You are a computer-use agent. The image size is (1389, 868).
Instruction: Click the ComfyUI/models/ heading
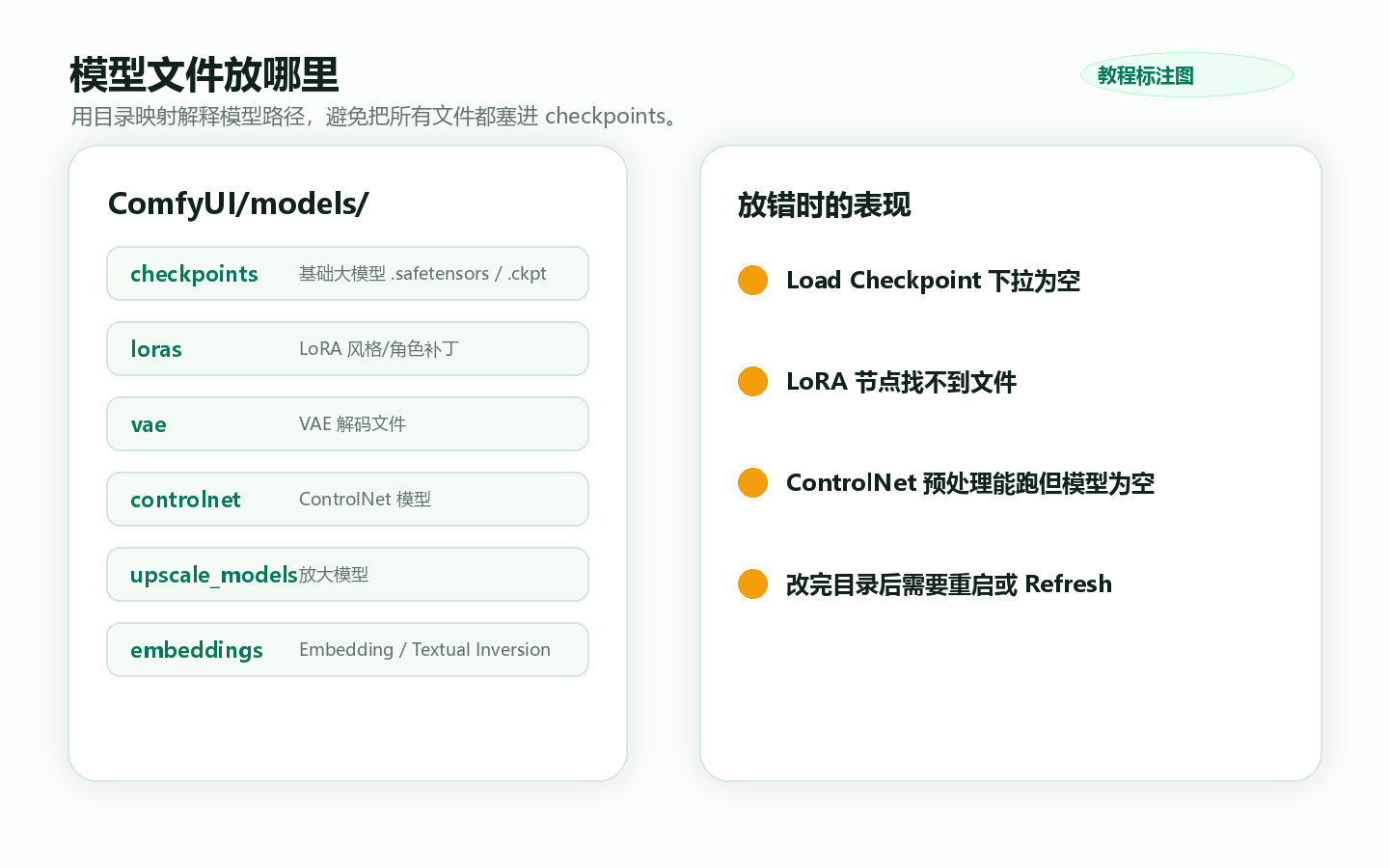point(238,203)
